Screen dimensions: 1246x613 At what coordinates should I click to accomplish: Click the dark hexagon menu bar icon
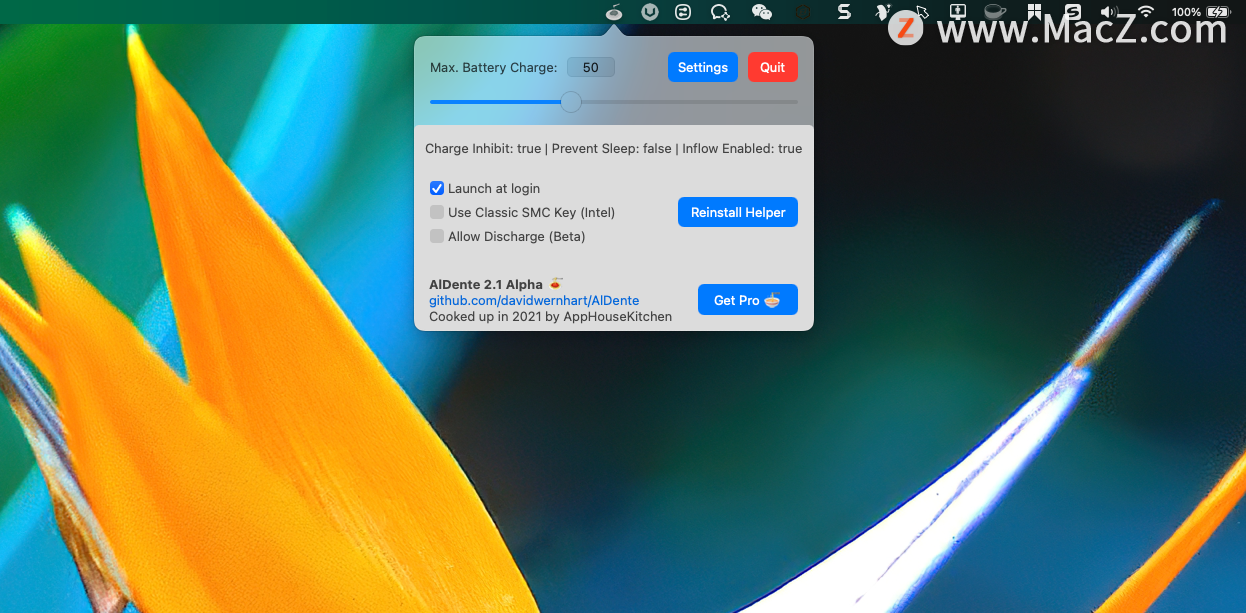coord(801,12)
